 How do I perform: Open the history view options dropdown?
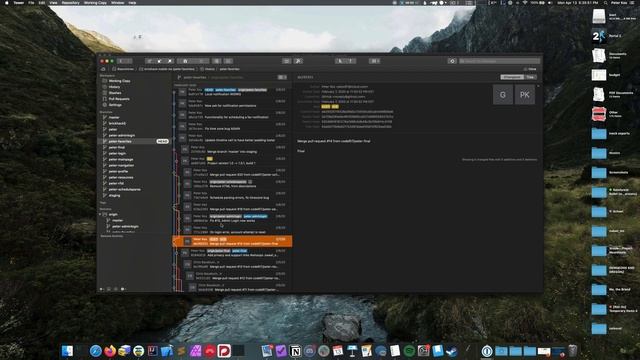282,77
